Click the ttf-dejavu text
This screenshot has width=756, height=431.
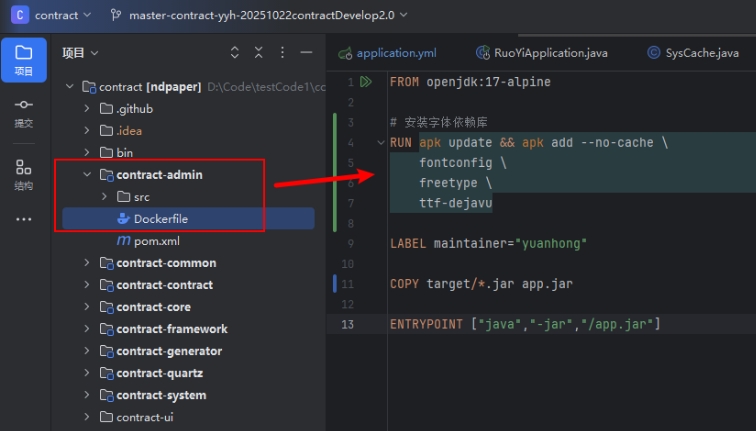pos(456,203)
